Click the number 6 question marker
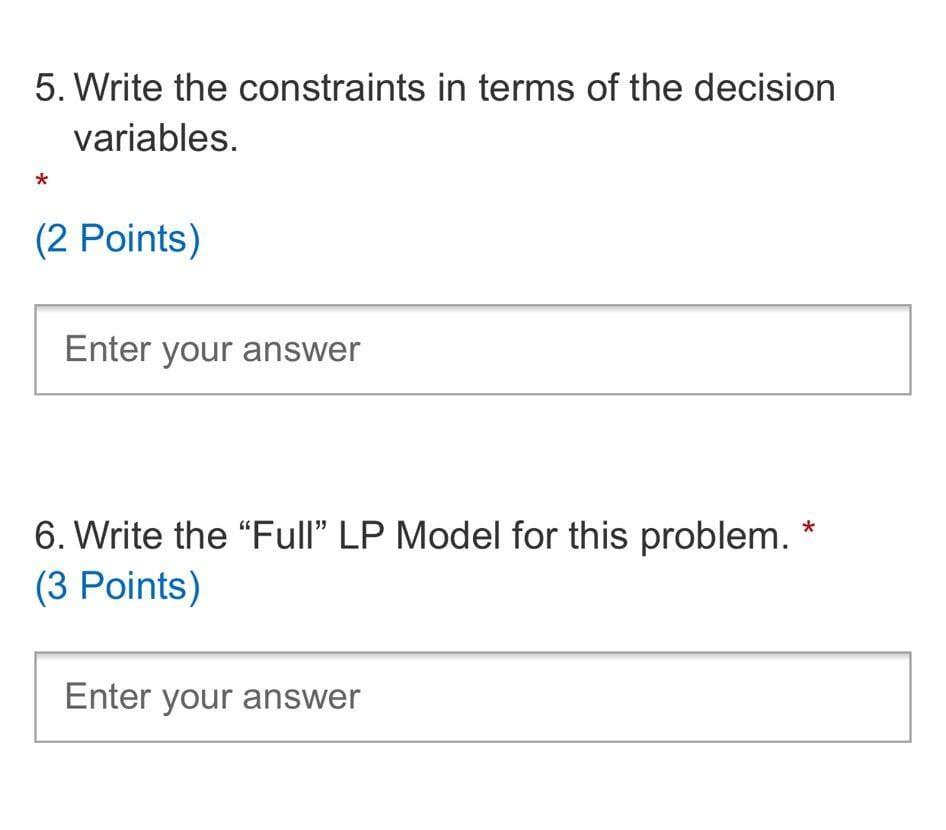 [x=48, y=536]
